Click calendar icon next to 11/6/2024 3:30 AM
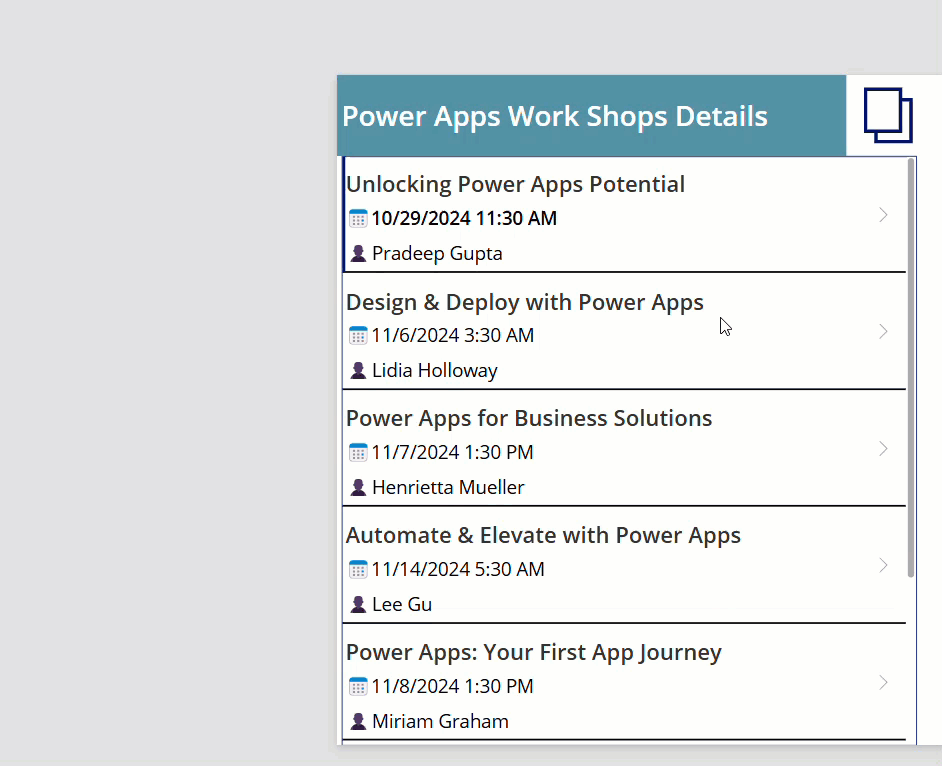The height and width of the screenshot is (766, 942). (x=358, y=335)
